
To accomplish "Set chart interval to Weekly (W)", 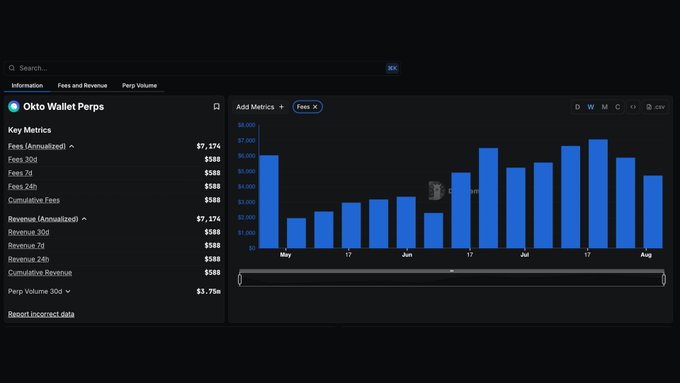I will click(x=591, y=107).
